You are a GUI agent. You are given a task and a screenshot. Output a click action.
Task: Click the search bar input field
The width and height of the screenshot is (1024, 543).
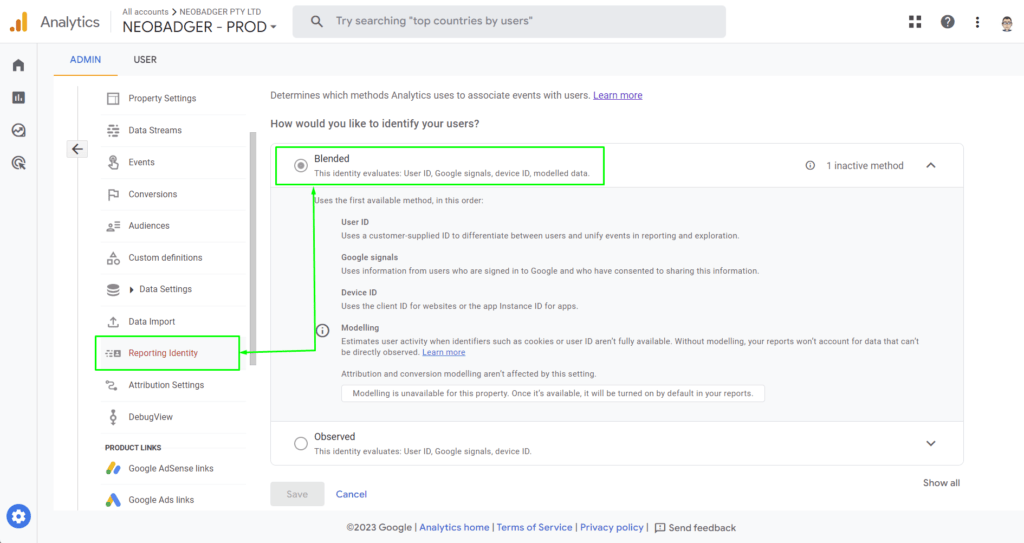(509, 22)
